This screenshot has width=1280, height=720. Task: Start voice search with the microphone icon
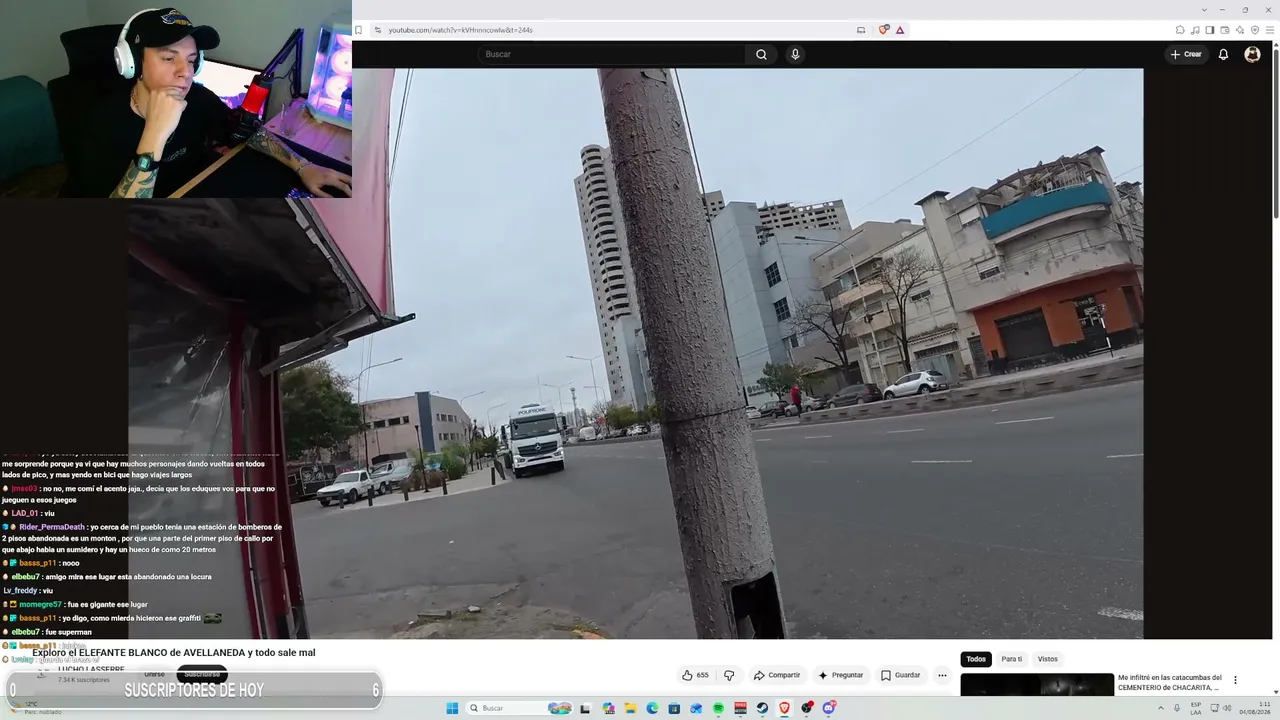[795, 54]
